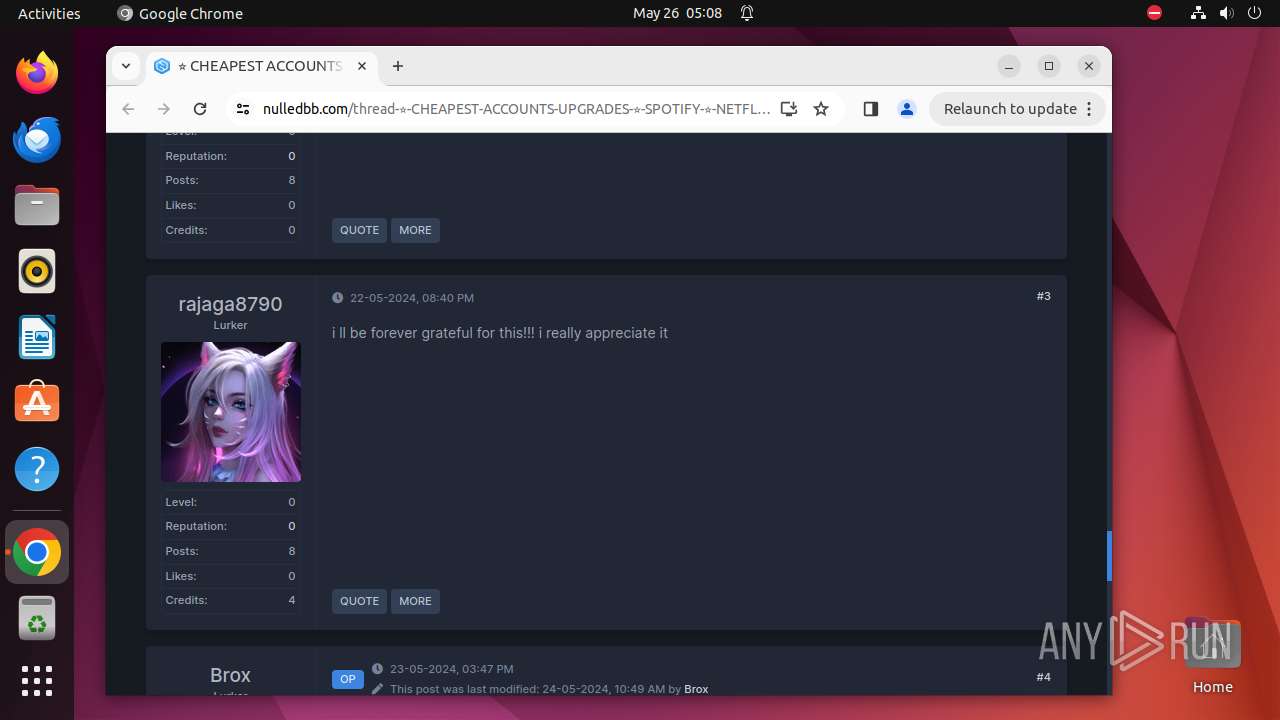
Task: Bookmark this page with star
Action: coord(821,109)
